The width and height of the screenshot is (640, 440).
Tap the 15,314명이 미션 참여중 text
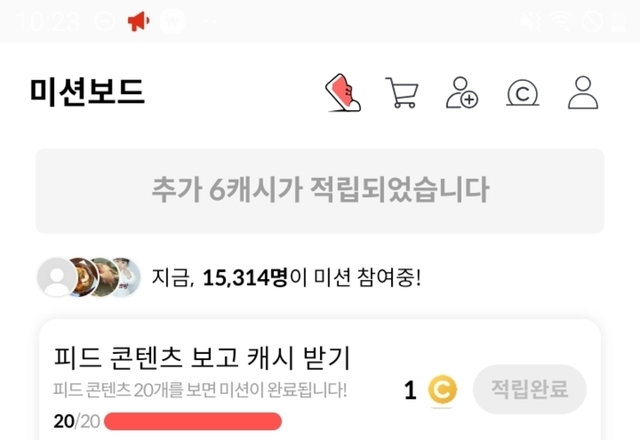pyautogui.click(x=286, y=278)
